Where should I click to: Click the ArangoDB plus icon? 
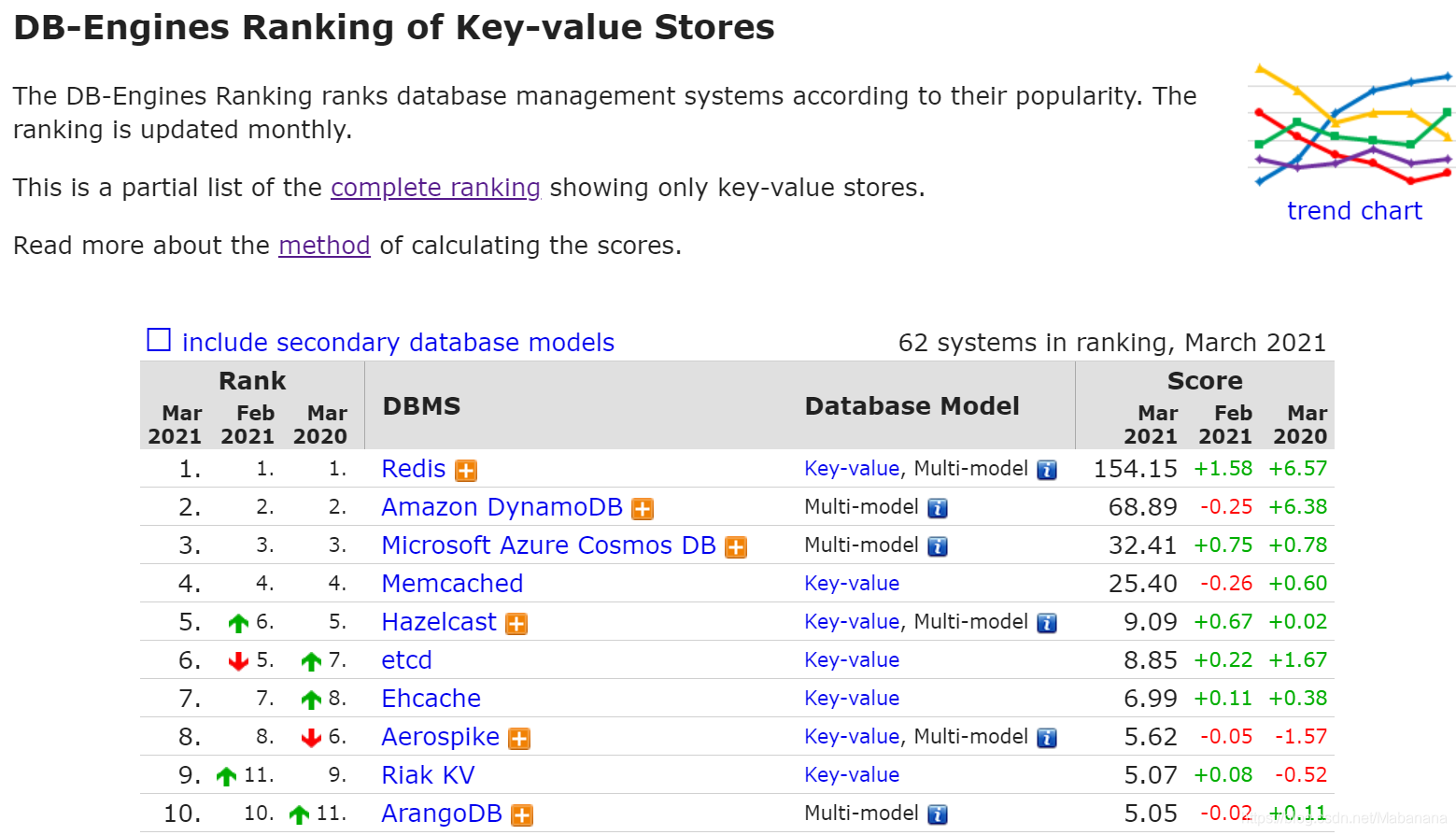522,815
